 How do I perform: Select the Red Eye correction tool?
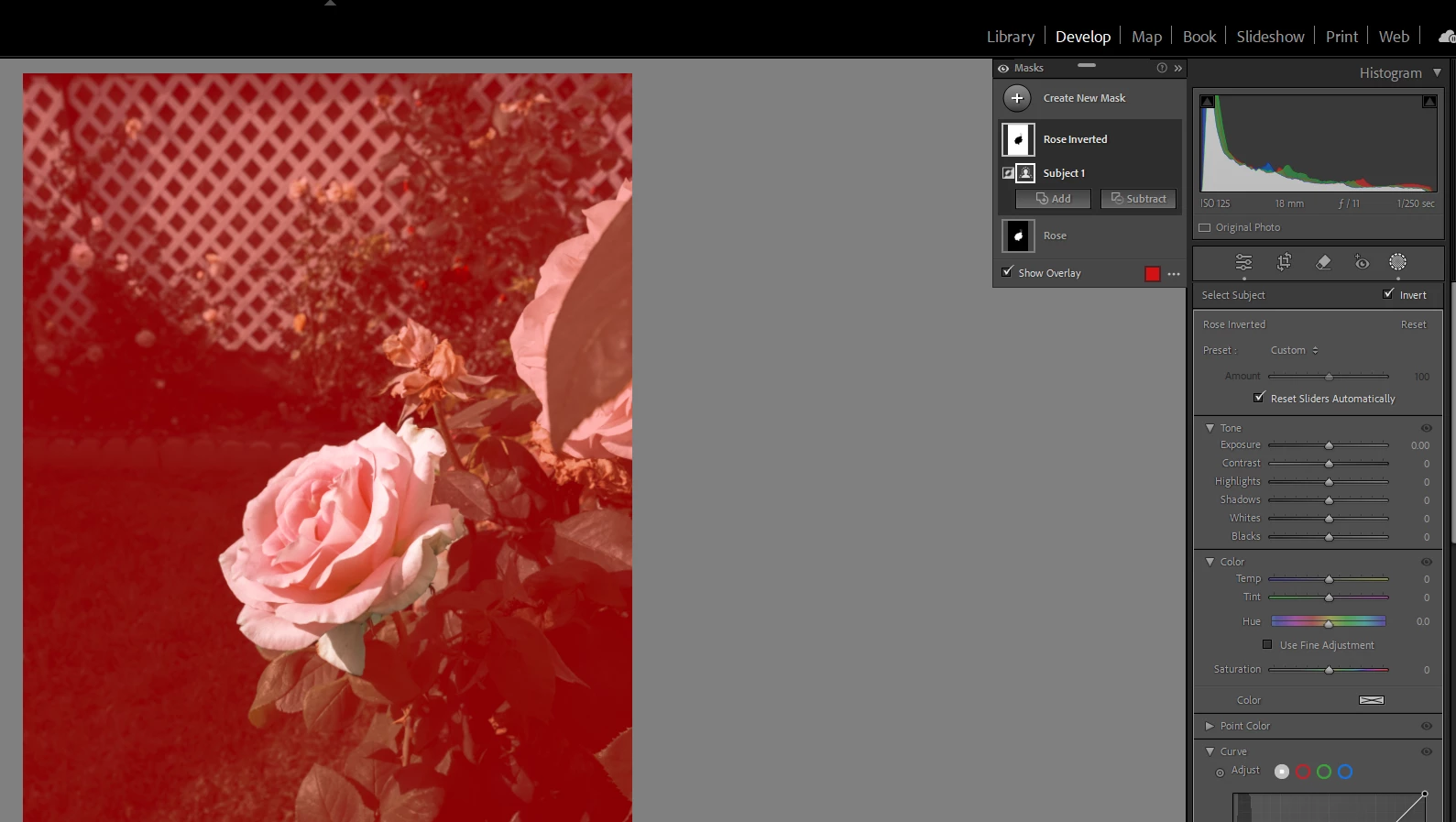(x=1362, y=262)
